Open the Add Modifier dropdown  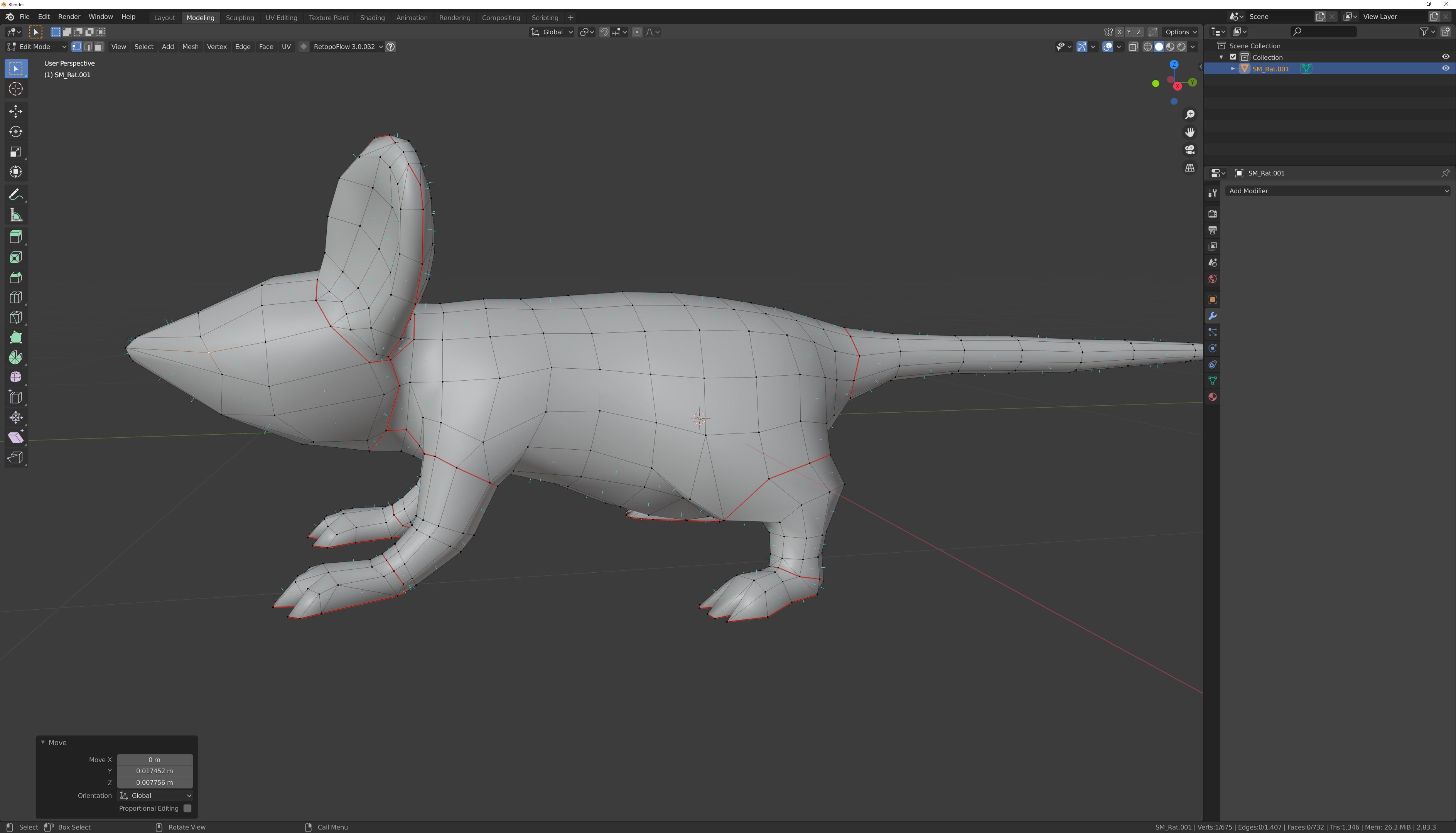pos(1338,191)
